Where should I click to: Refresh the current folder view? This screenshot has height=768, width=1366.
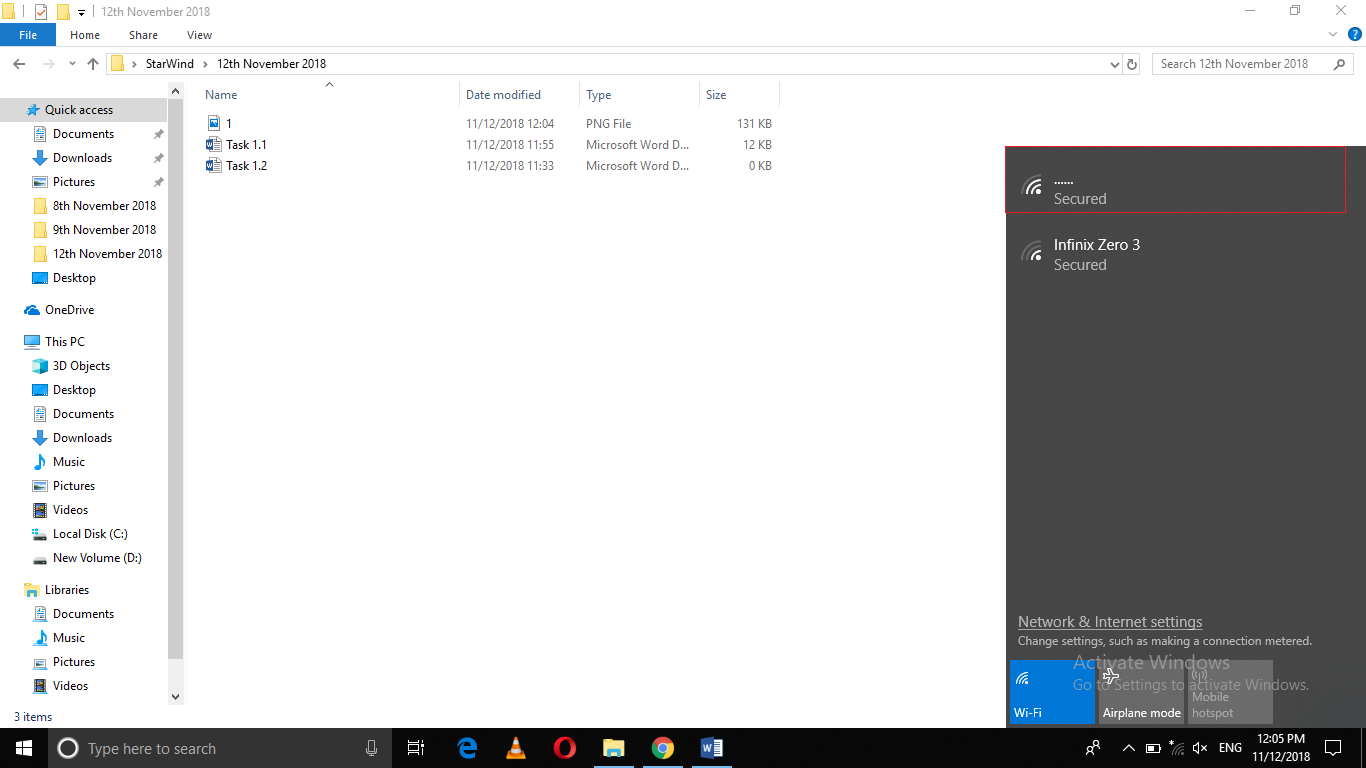[x=1131, y=63]
